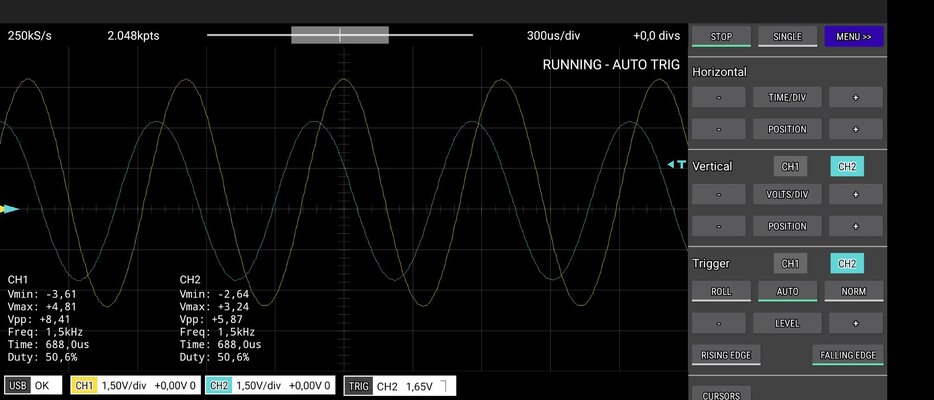
Task: Click the cyan CH2 ground level arrow
Action: point(12,209)
